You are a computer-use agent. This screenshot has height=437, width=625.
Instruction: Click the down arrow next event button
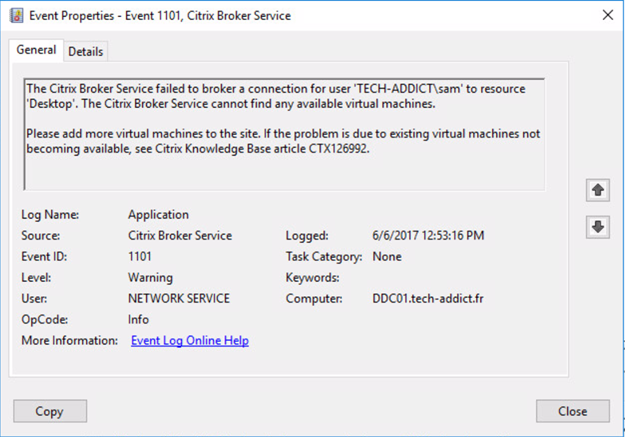[597, 227]
